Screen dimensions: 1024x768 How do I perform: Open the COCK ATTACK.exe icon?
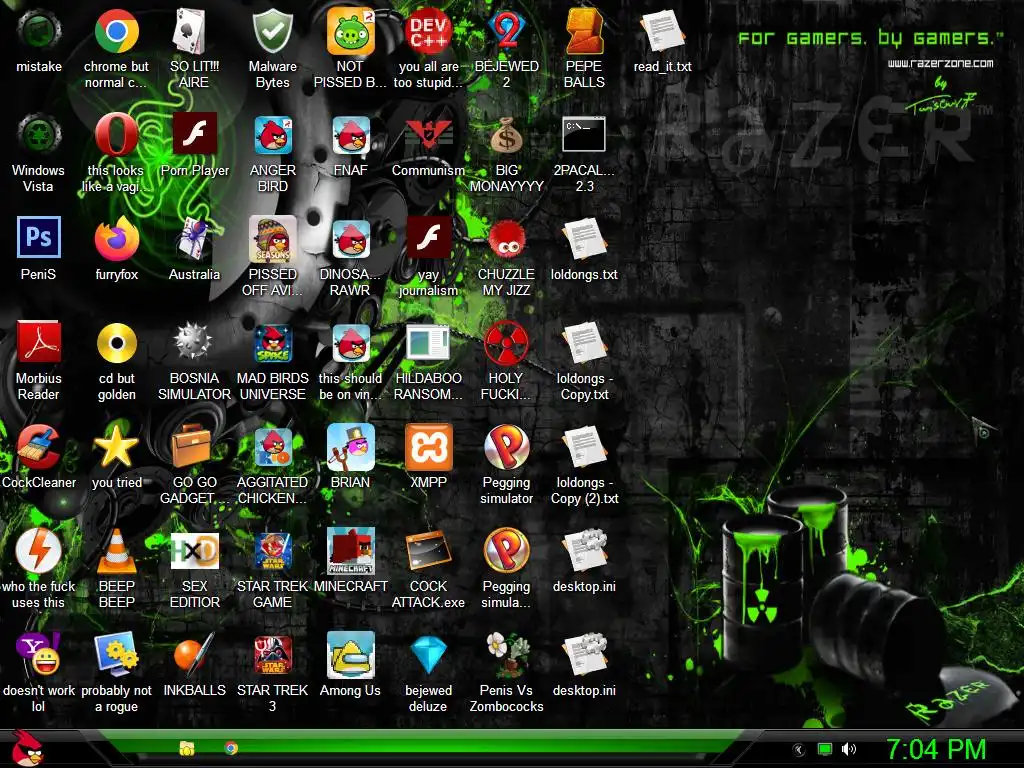[x=428, y=551]
